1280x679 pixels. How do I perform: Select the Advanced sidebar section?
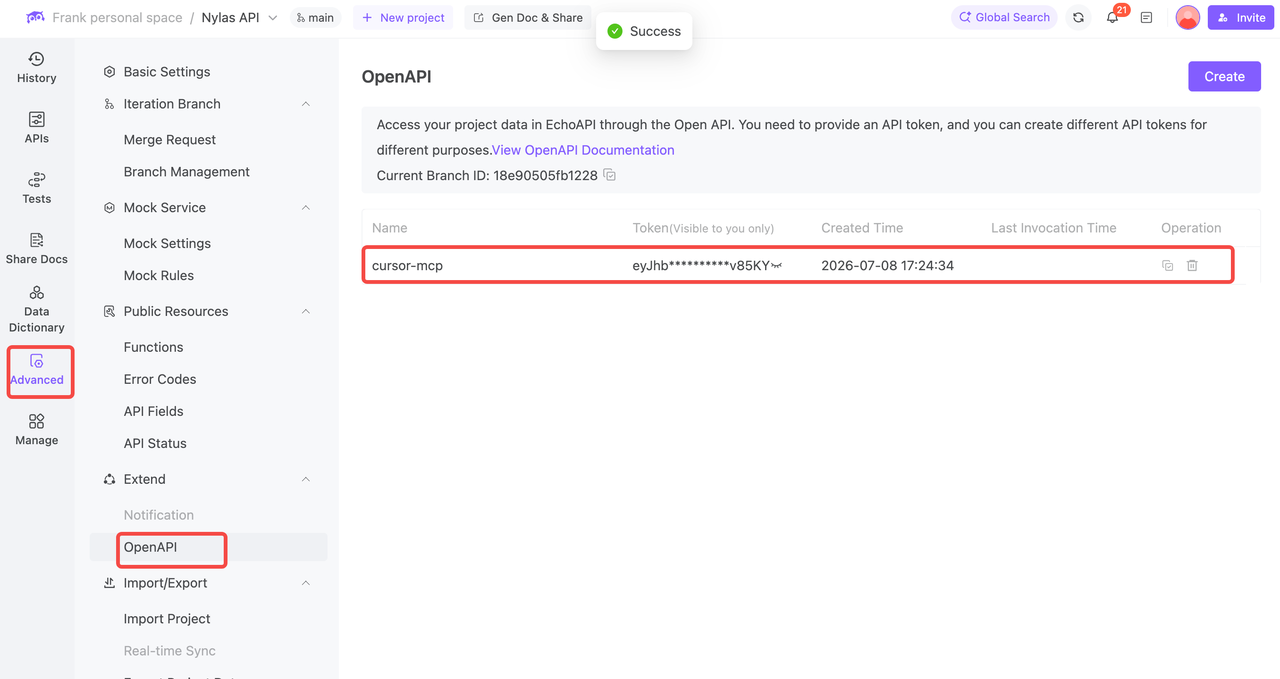tap(37, 370)
